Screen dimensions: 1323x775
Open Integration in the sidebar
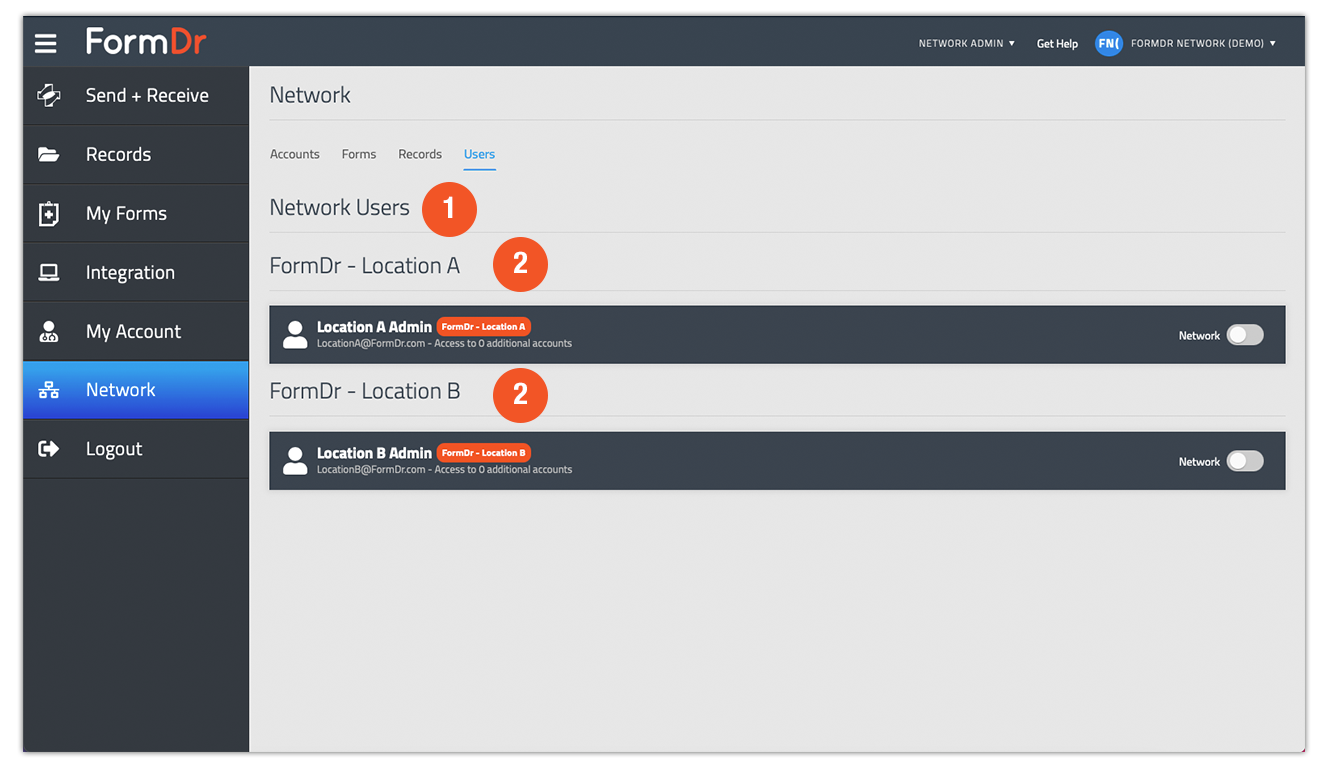[x=136, y=272]
